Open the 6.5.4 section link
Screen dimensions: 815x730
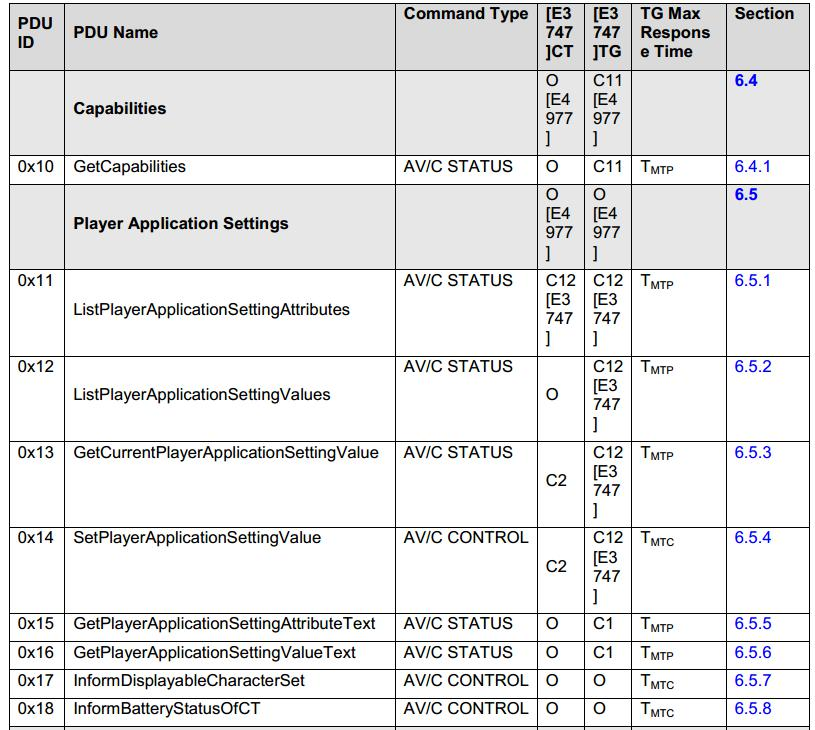click(753, 537)
